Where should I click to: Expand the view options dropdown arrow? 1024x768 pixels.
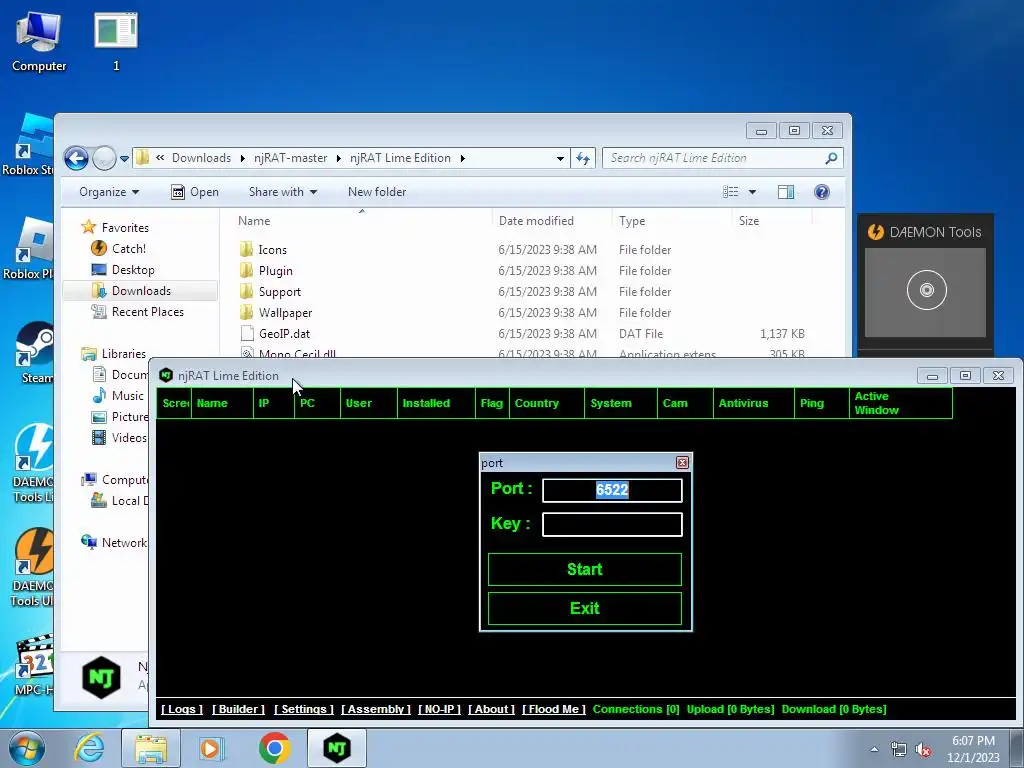[x=752, y=192]
